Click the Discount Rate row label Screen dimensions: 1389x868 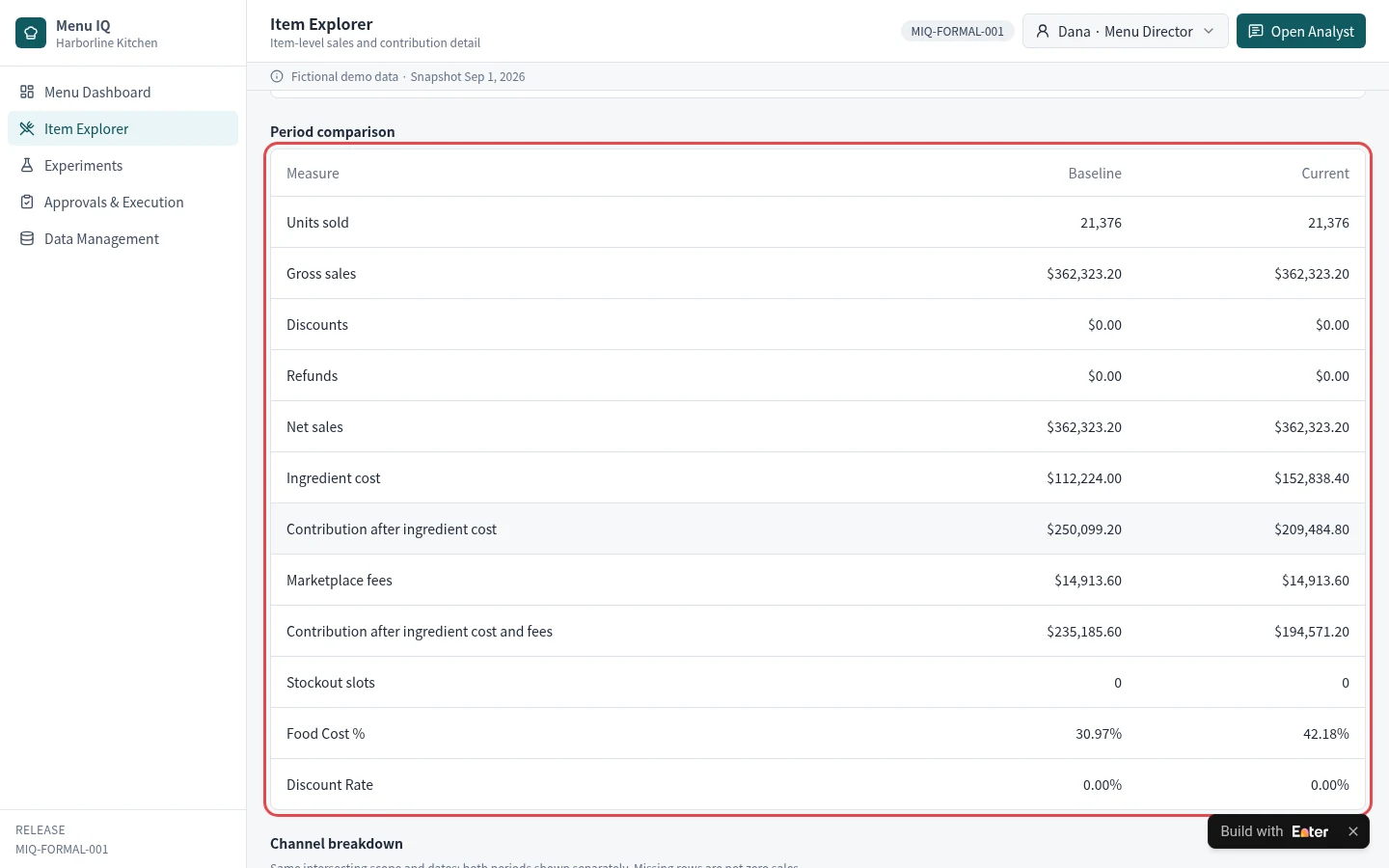(x=330, y=785)
